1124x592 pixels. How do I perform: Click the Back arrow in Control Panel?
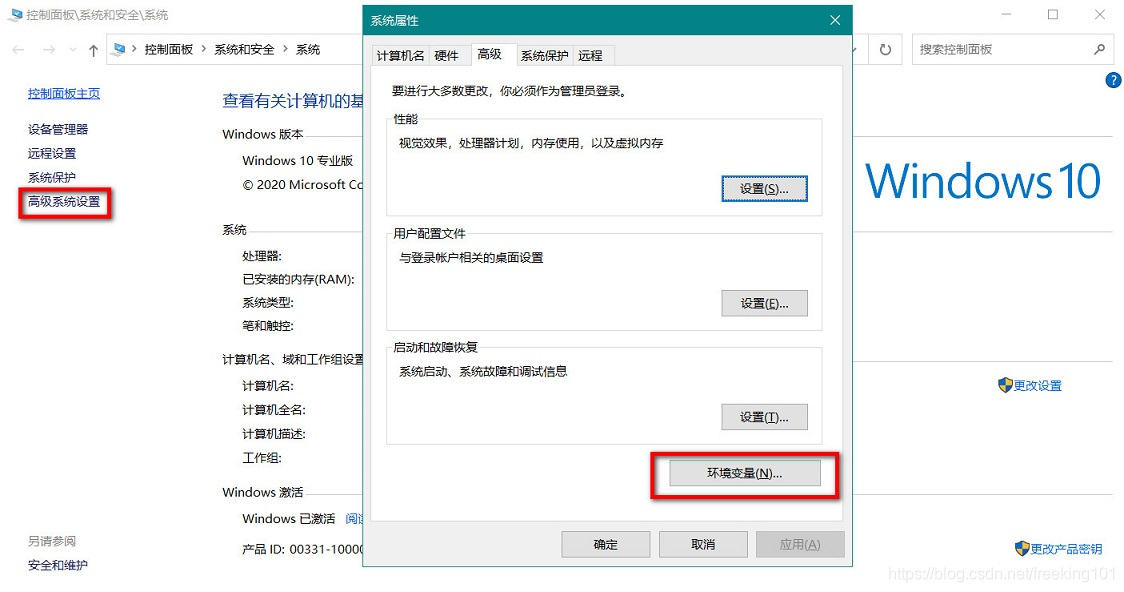tap(19, 49)
